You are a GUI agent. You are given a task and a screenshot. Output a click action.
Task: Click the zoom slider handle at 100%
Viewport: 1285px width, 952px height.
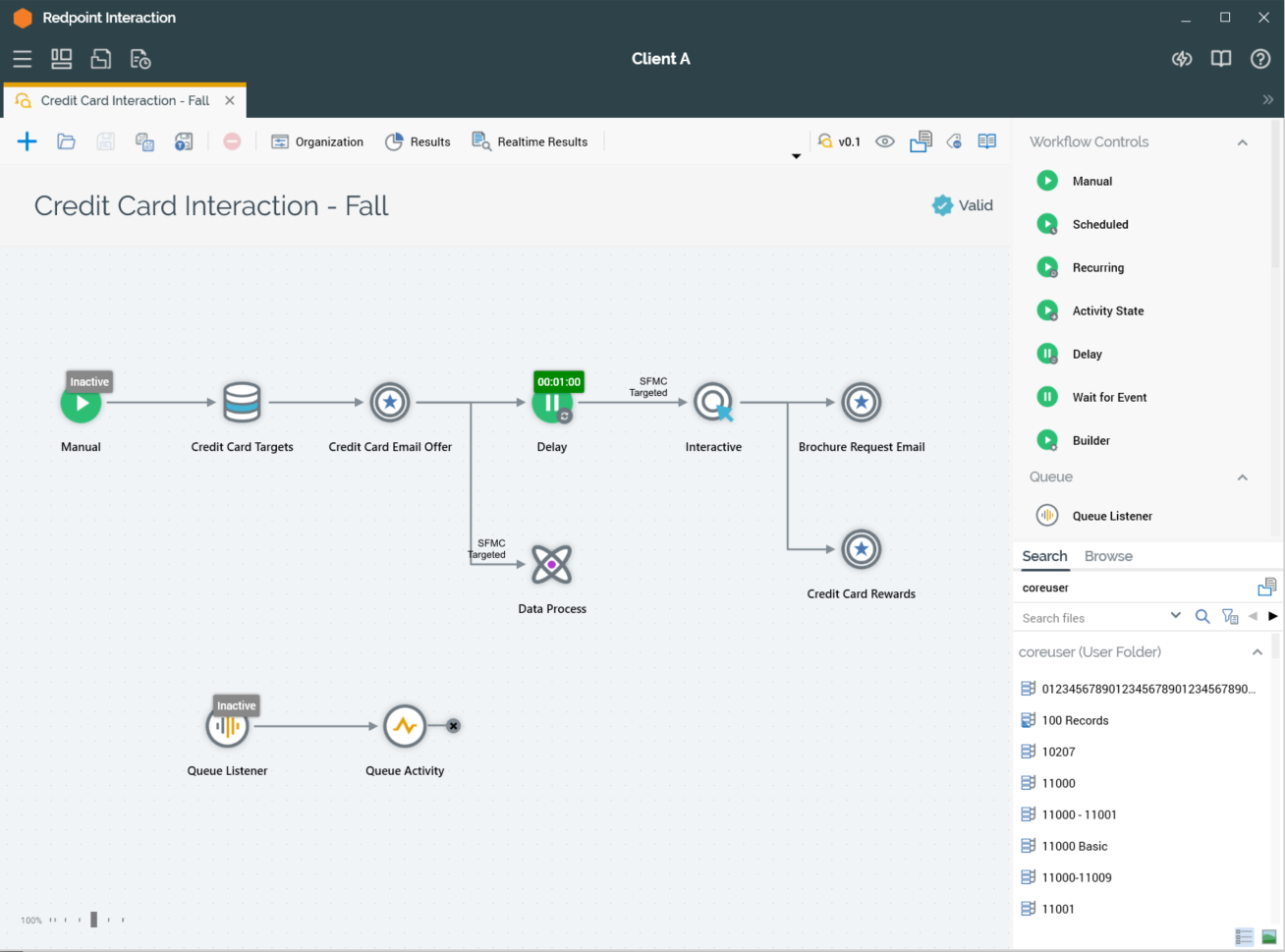94,920
